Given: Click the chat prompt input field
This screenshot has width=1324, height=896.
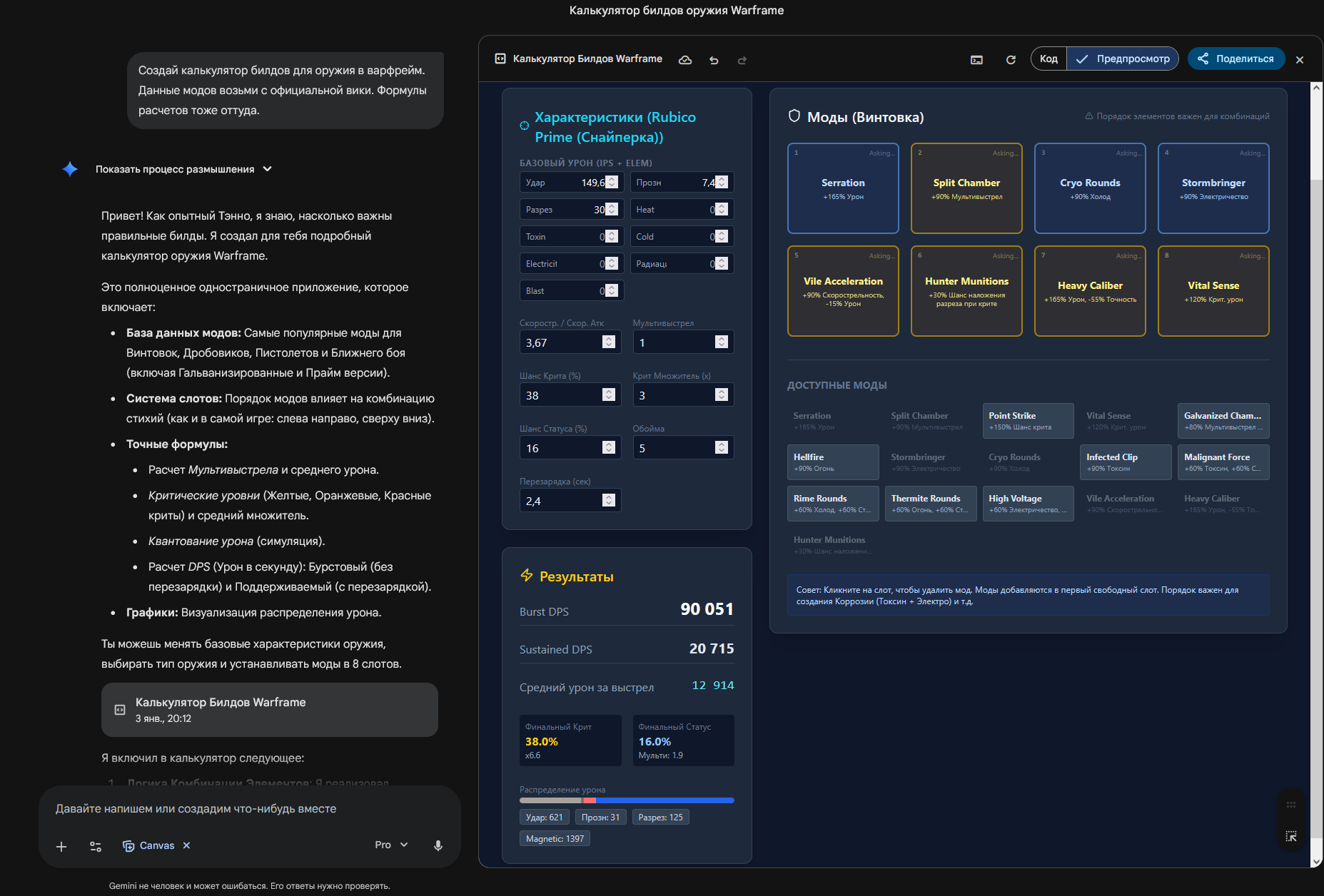Looking at the screenshot, I should point(250,809).
